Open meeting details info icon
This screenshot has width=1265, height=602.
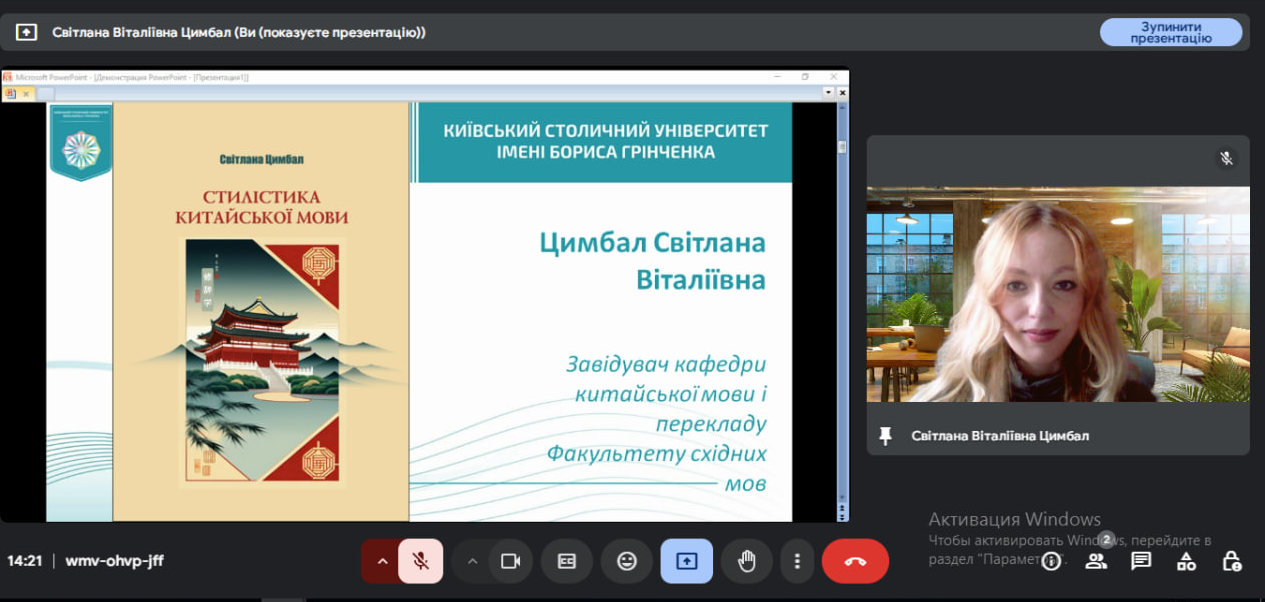[1050, 562]
